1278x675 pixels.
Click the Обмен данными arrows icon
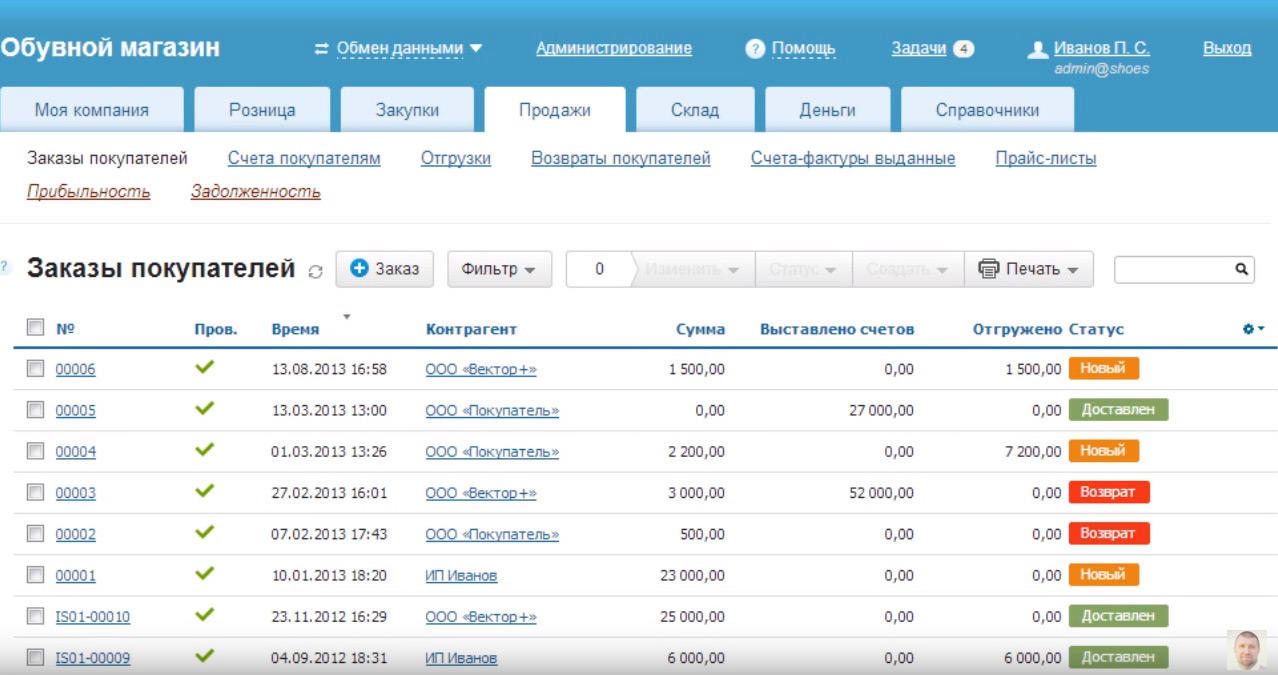pyautogui.click(x=322, y=48)
